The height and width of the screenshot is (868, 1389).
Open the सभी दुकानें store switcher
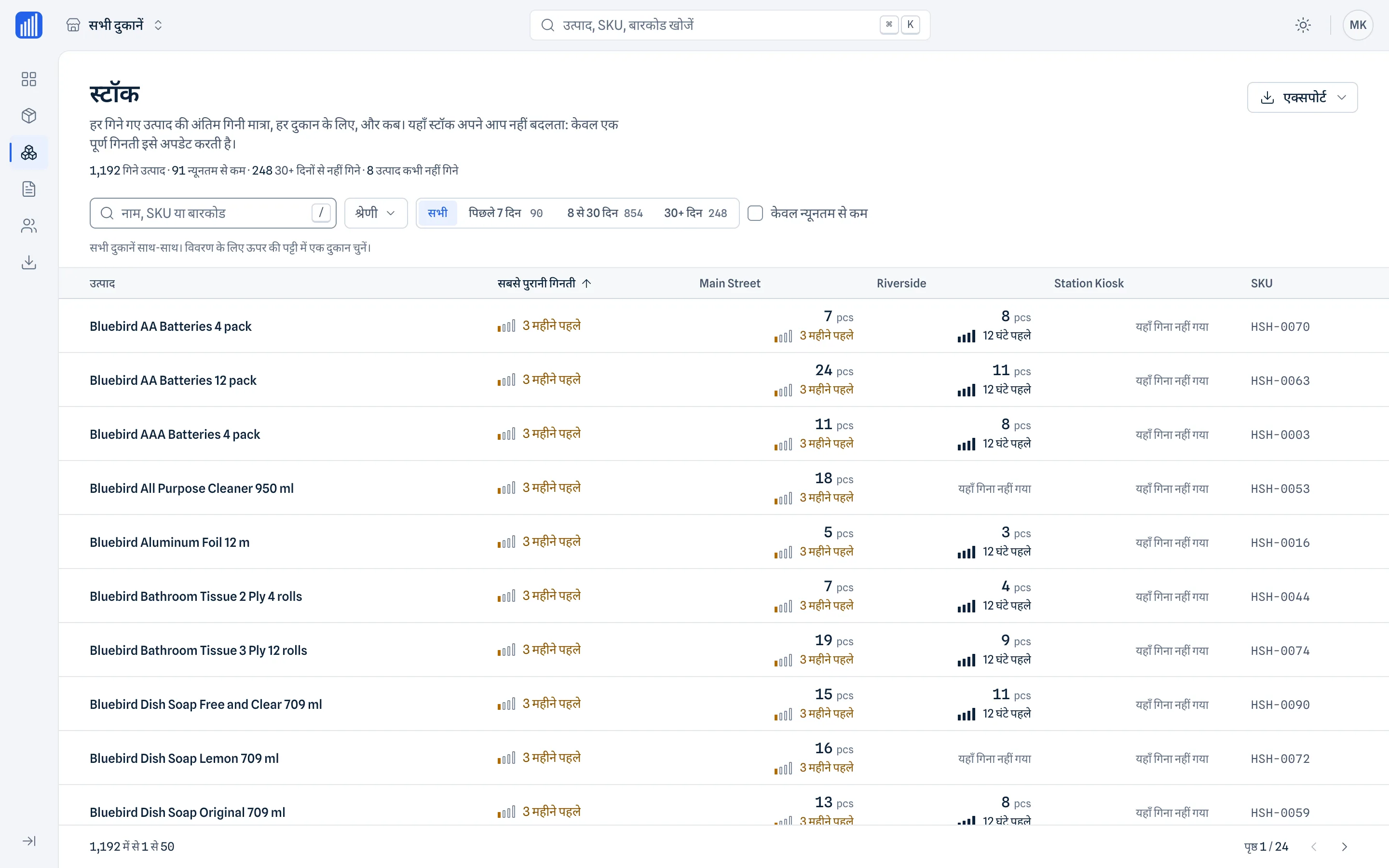(x=115, y=25)
